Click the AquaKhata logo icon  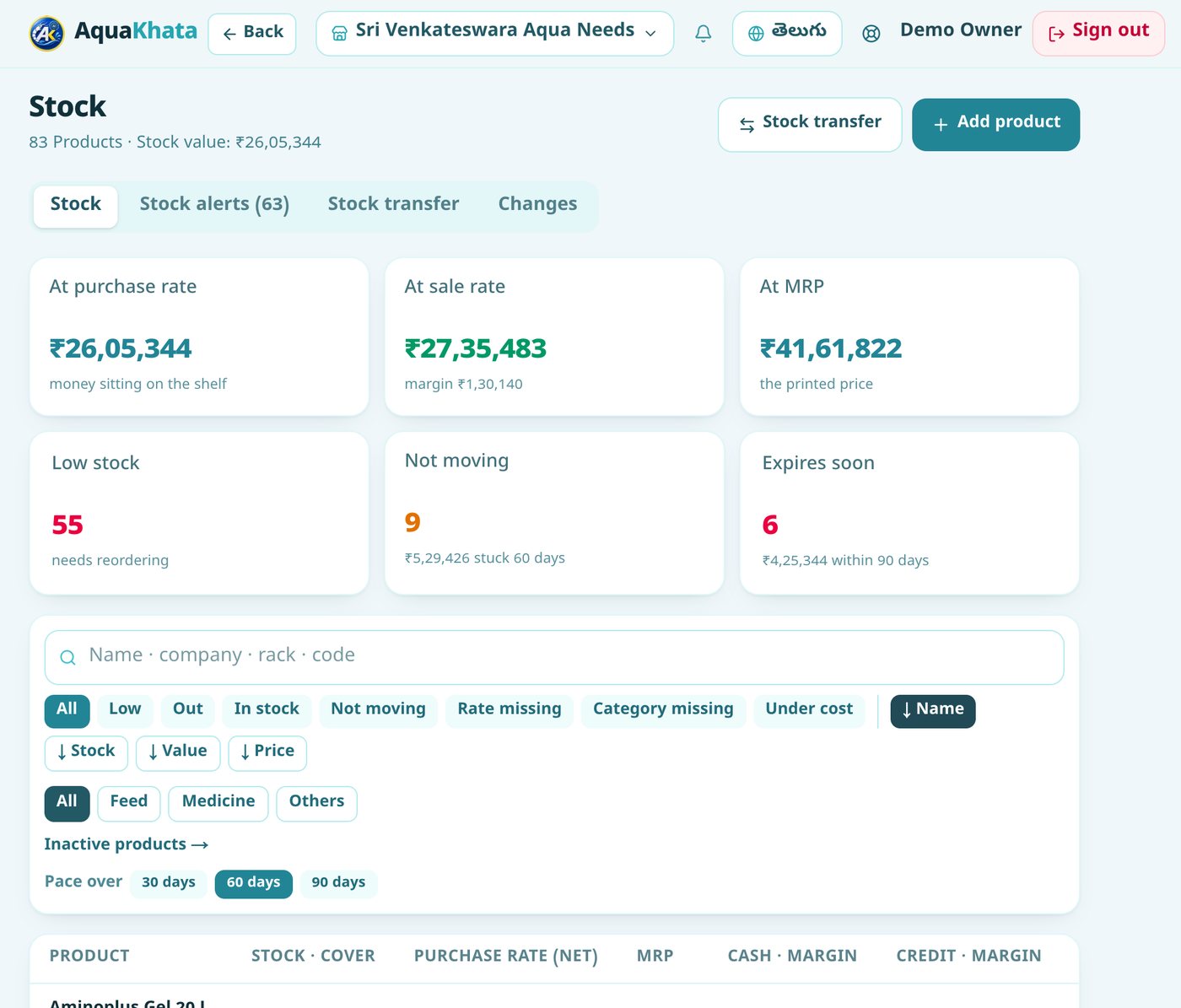click(x=46, y=34)
